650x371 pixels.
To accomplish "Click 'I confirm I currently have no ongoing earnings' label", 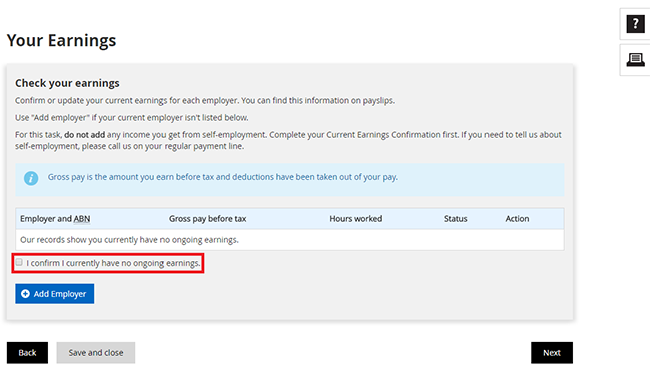I will pos(113,263).
